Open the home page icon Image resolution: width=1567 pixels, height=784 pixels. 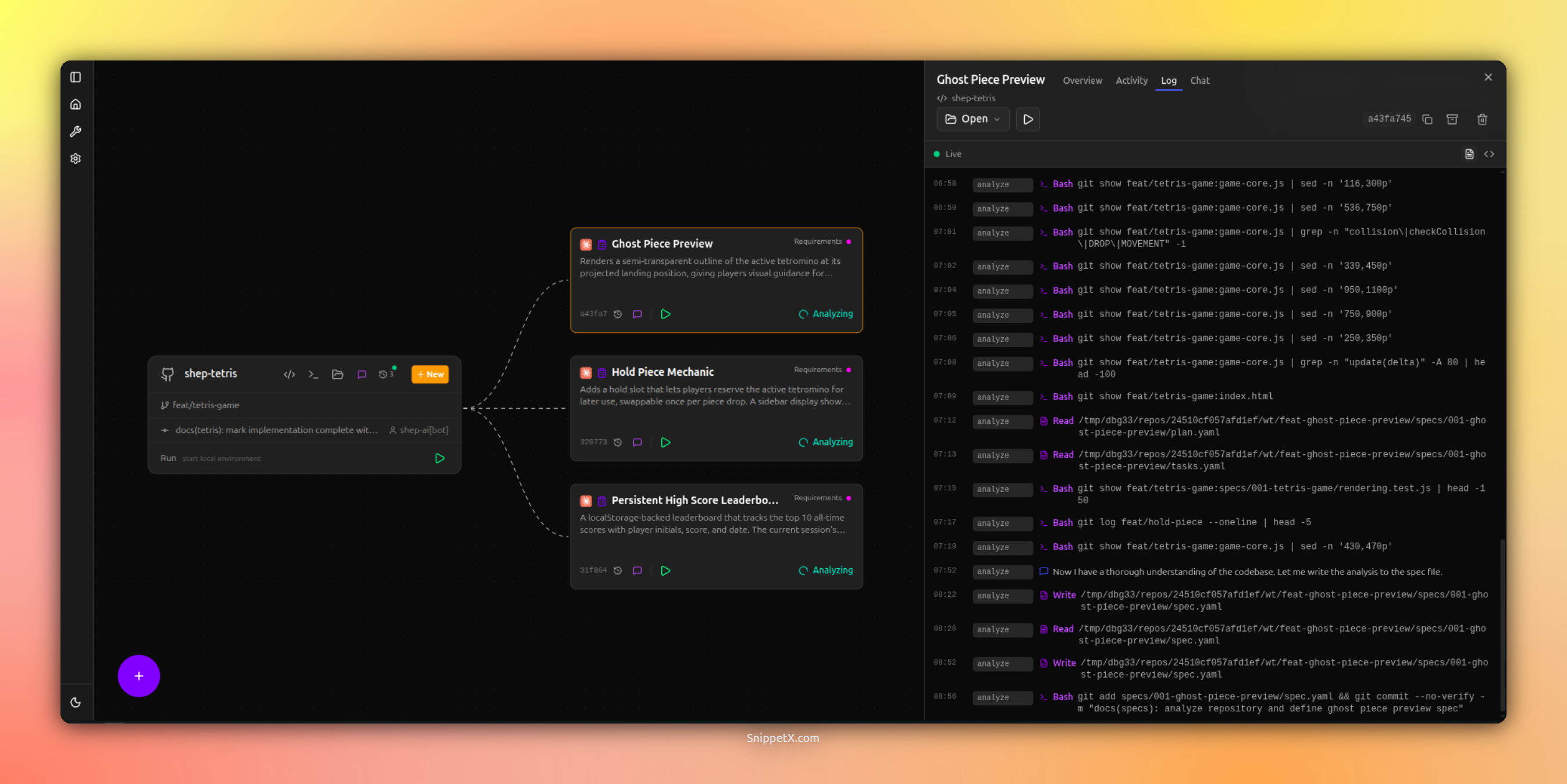[x=76, y=104]
